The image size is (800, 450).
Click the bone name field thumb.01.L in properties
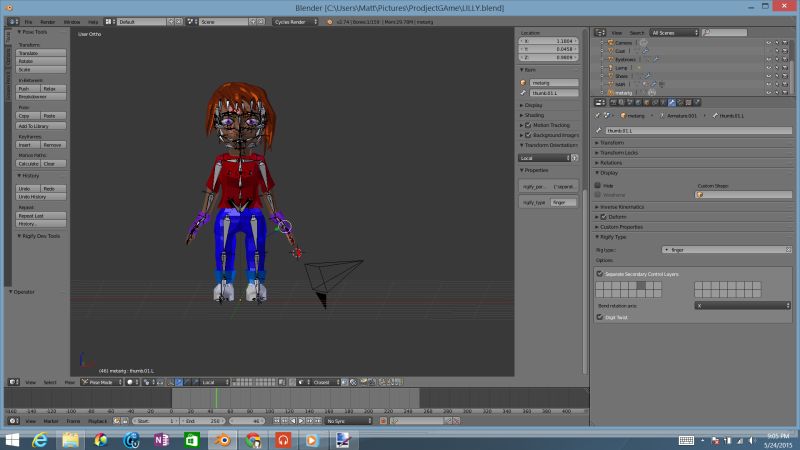(x=698, y=131)
